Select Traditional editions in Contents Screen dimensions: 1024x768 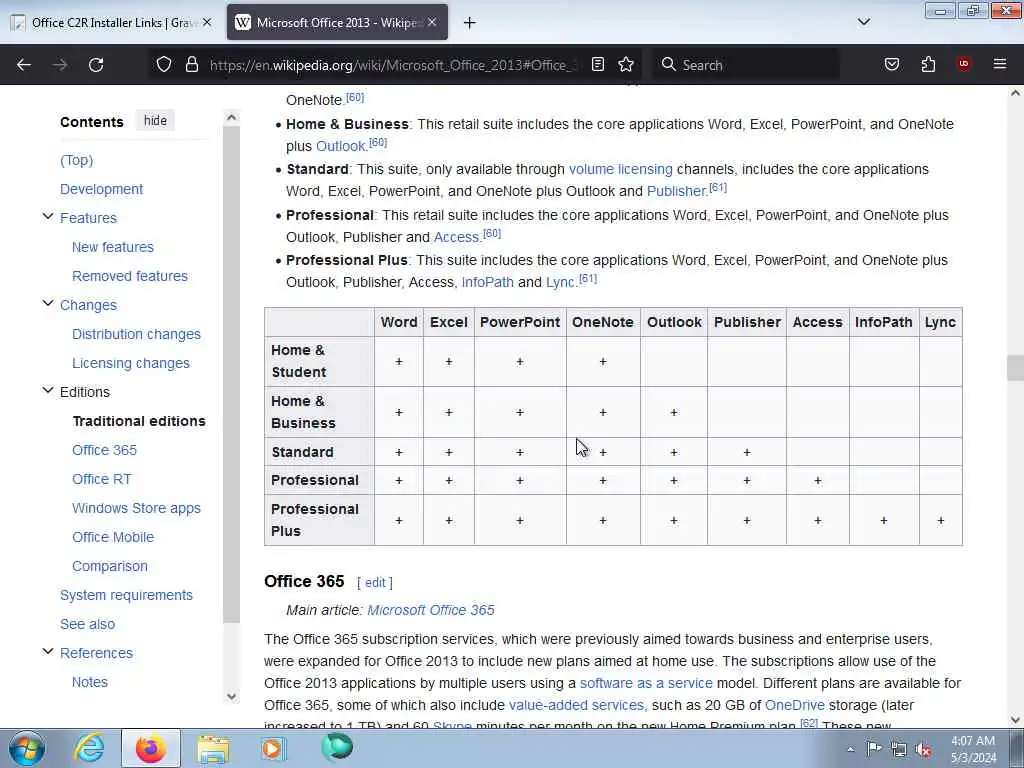pyautogui.click(x=139, y=421)
